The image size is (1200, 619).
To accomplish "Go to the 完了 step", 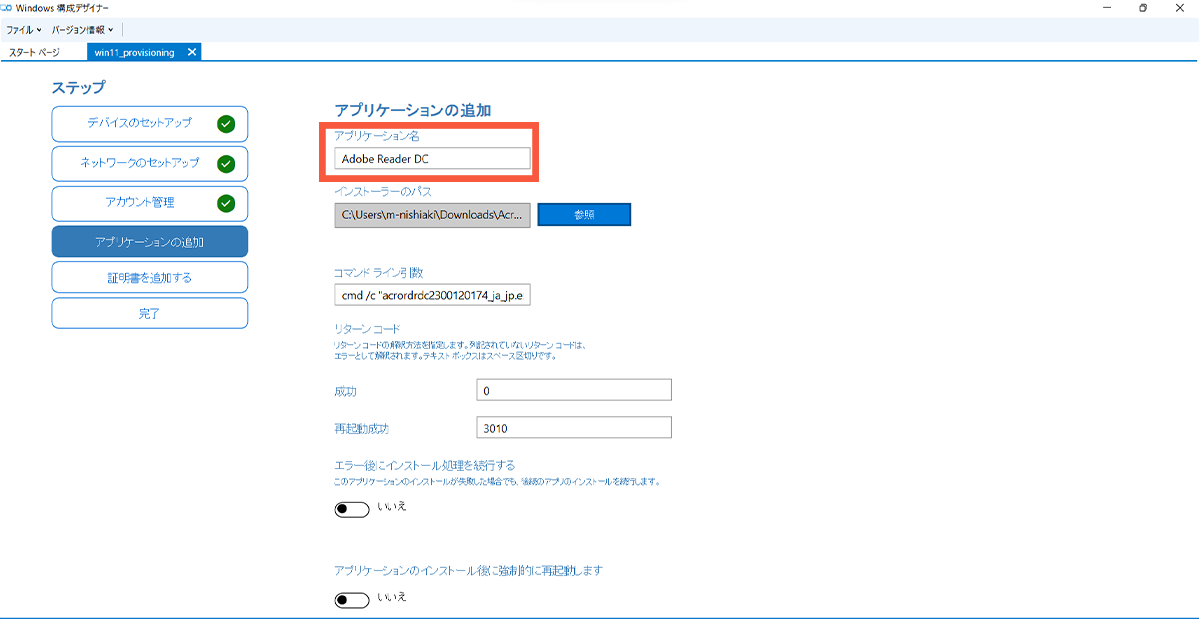I will [149, 313].
